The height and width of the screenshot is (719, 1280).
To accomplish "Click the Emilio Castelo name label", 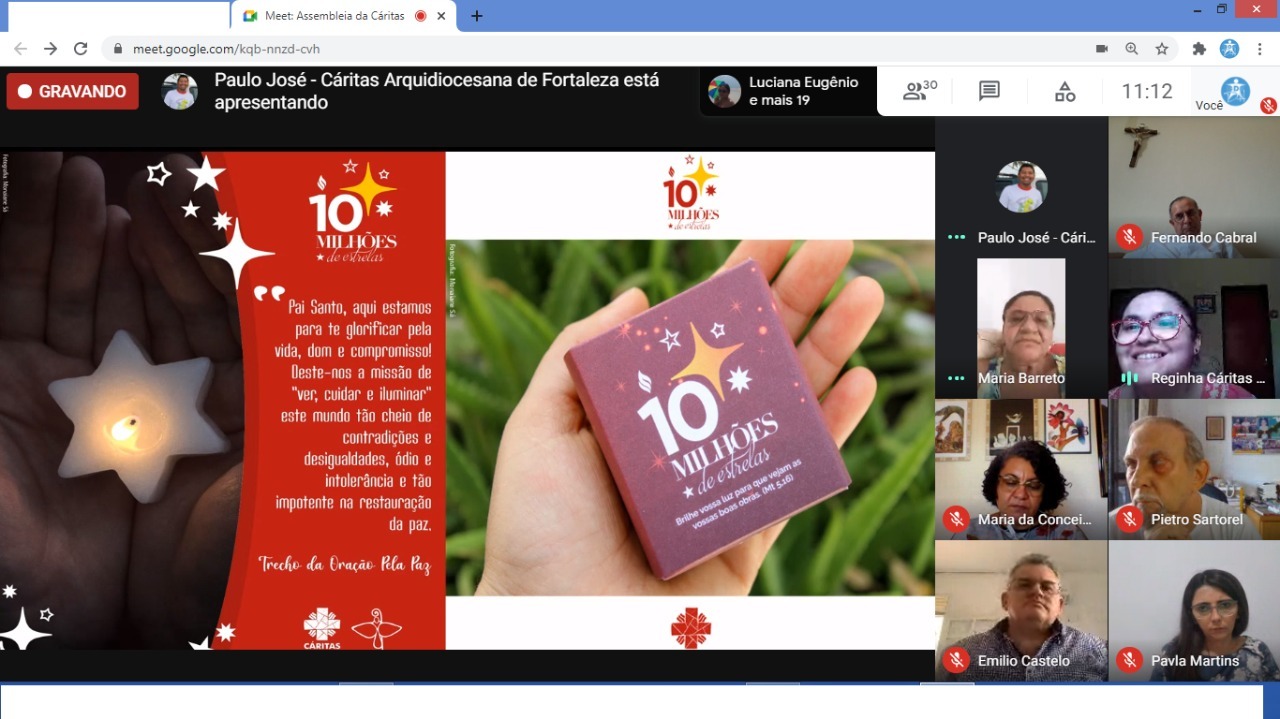I will click(1024, 661).
